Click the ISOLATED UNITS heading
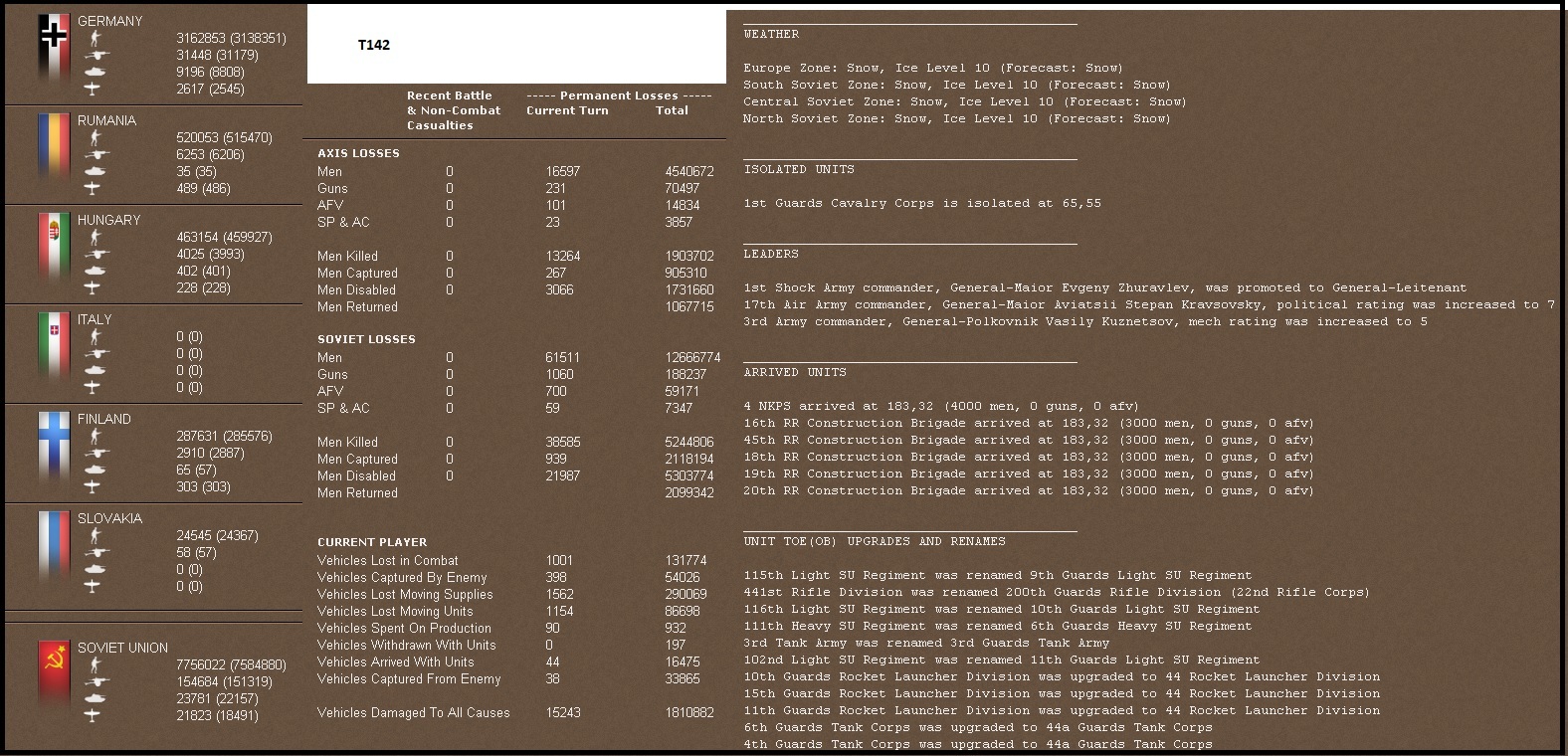The image size is (1568, 756). click(x=799, y=169)
